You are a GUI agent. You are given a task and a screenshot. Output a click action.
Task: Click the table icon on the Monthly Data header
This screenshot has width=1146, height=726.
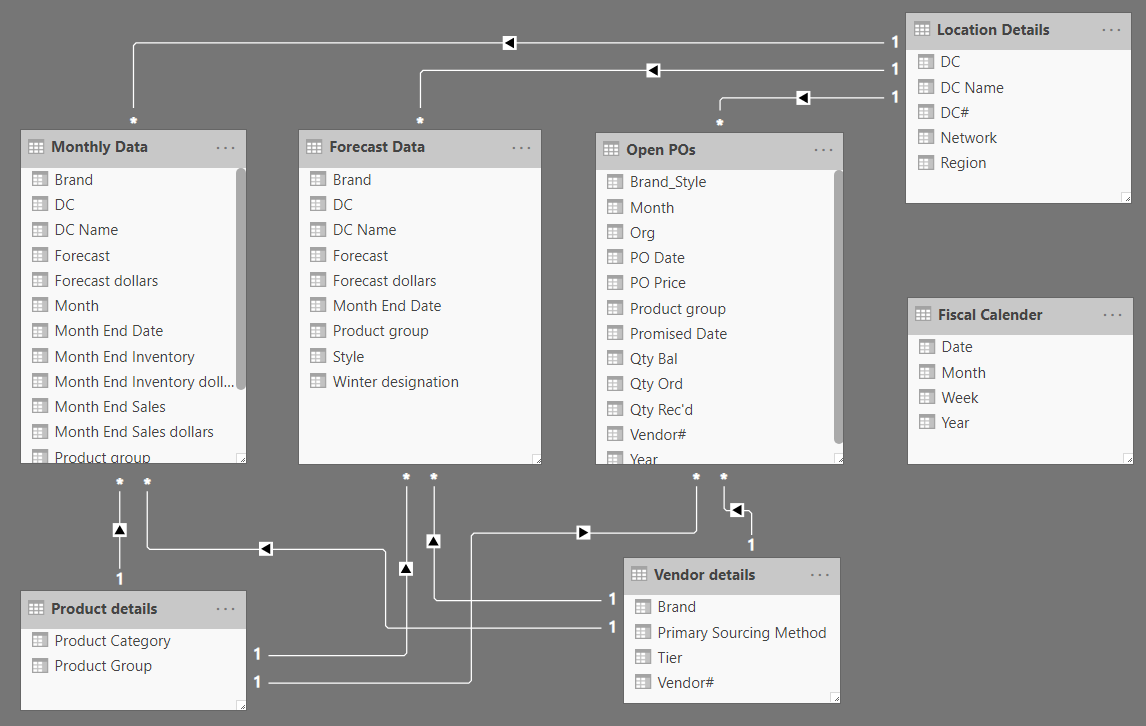[x=36, y=147]
